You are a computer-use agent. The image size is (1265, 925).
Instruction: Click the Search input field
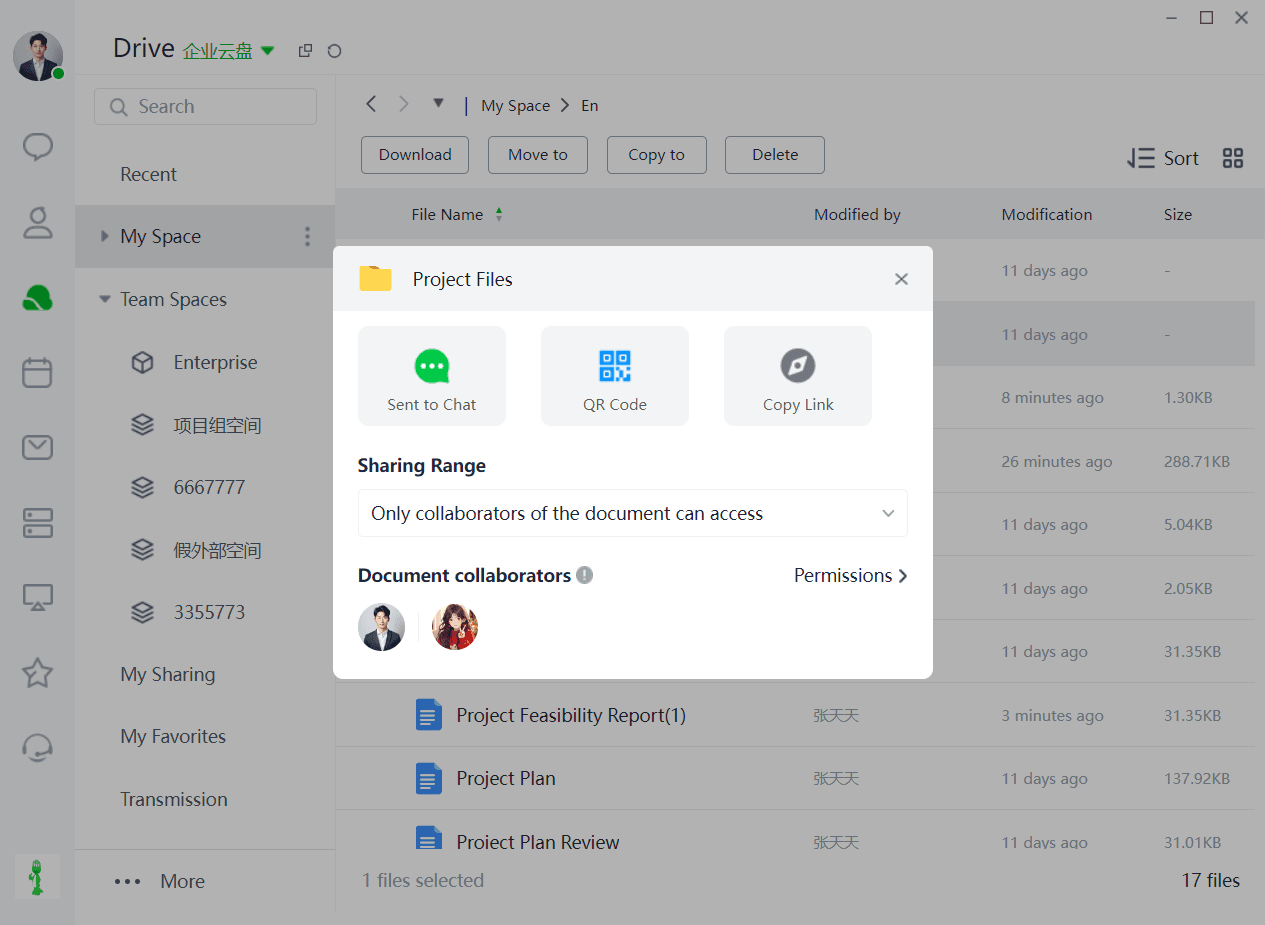[205, 107]
